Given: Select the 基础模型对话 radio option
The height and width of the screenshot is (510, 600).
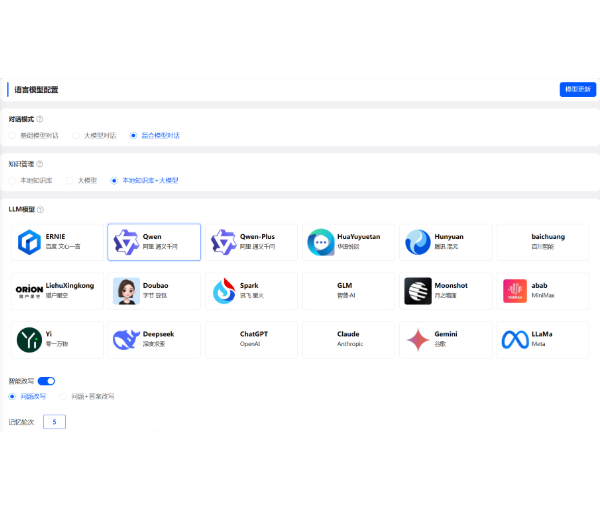Looking at the screenshot, I should tap(14, 135).
